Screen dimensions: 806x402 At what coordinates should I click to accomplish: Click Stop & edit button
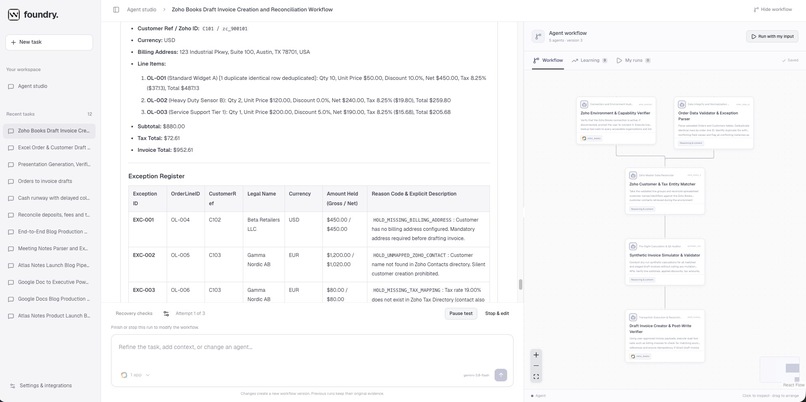click(x=497, y=314)
